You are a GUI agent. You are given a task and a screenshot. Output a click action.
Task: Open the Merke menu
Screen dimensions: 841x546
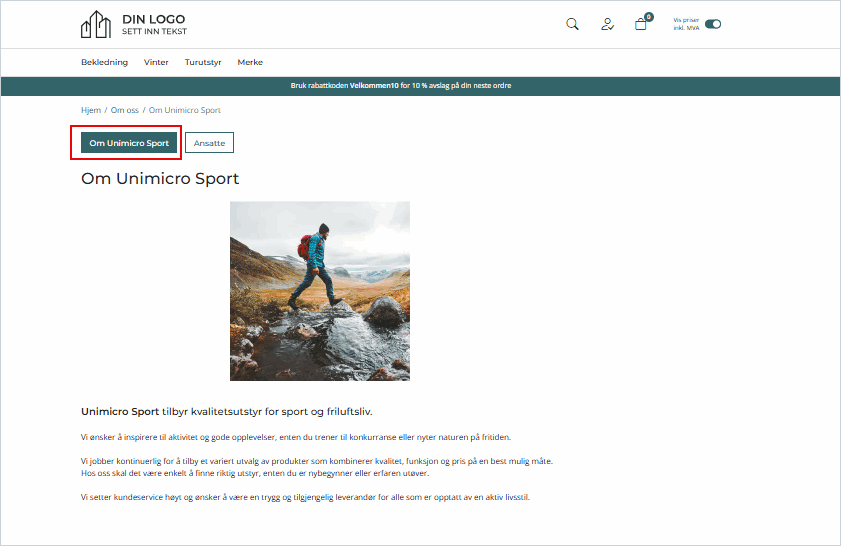250,62
